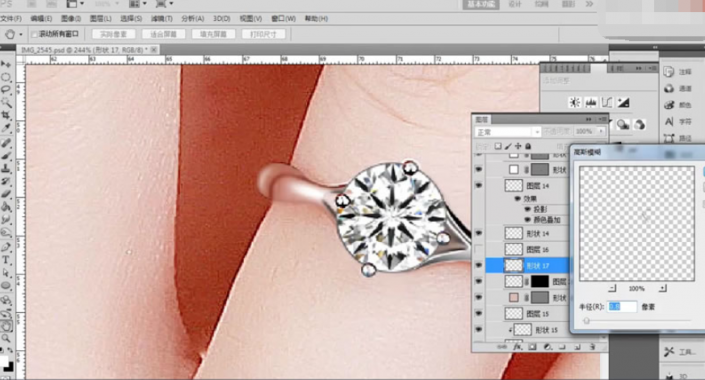Select the Eraser tool

pos(6,194)
